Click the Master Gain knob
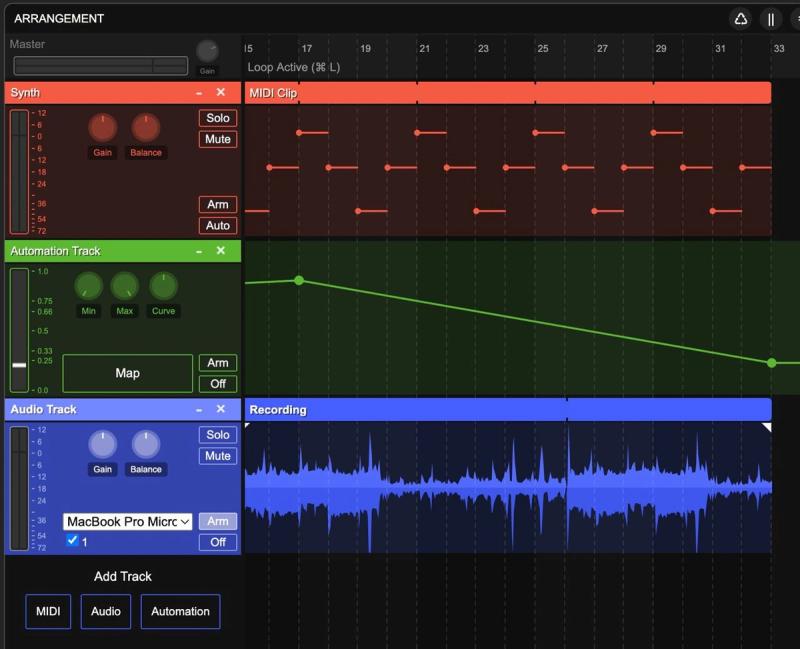This screenshot has height=649, width=800. (207, 51)
